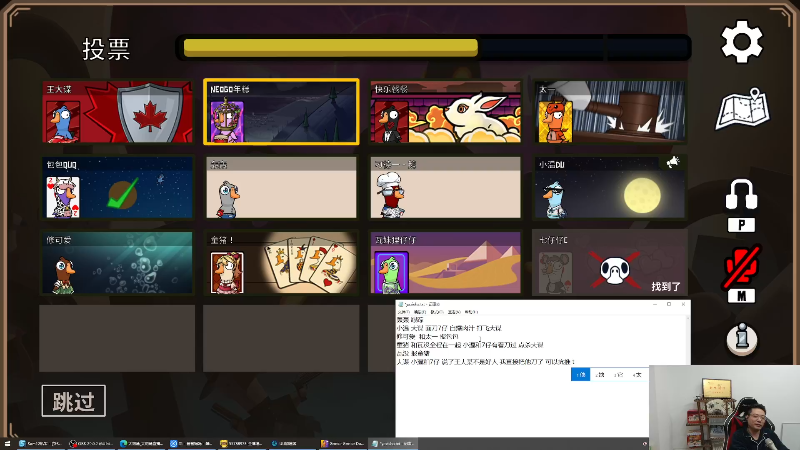Open the first menu in Notepad window

point(403,312)
